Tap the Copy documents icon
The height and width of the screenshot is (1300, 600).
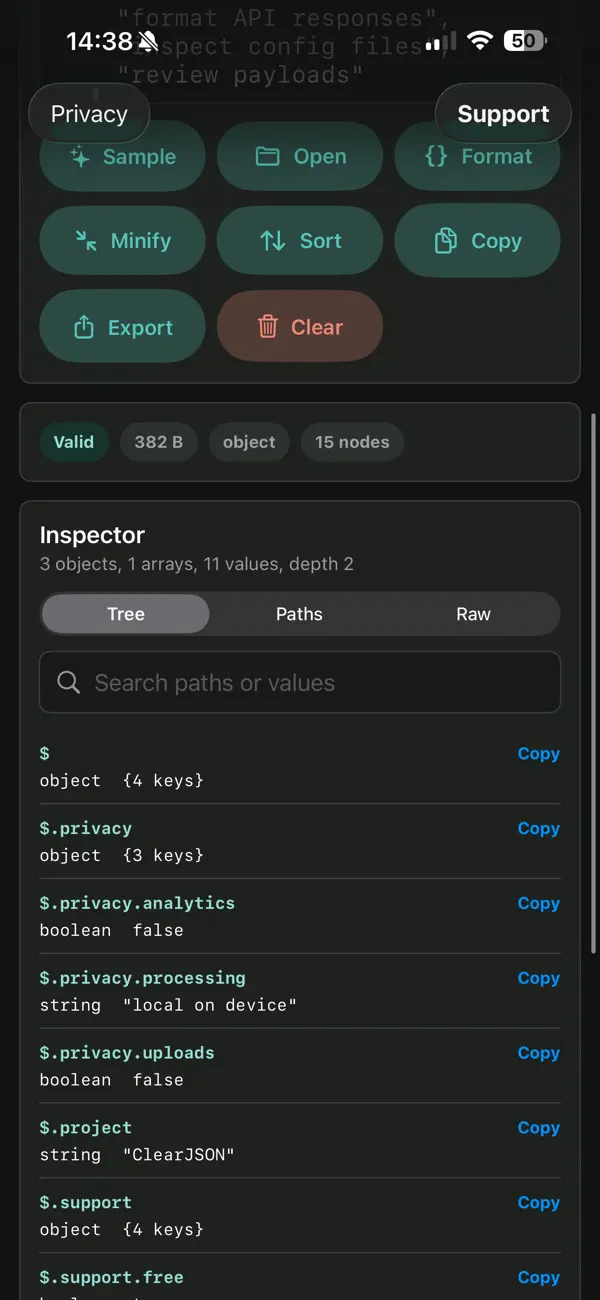[x=445, y=240]
